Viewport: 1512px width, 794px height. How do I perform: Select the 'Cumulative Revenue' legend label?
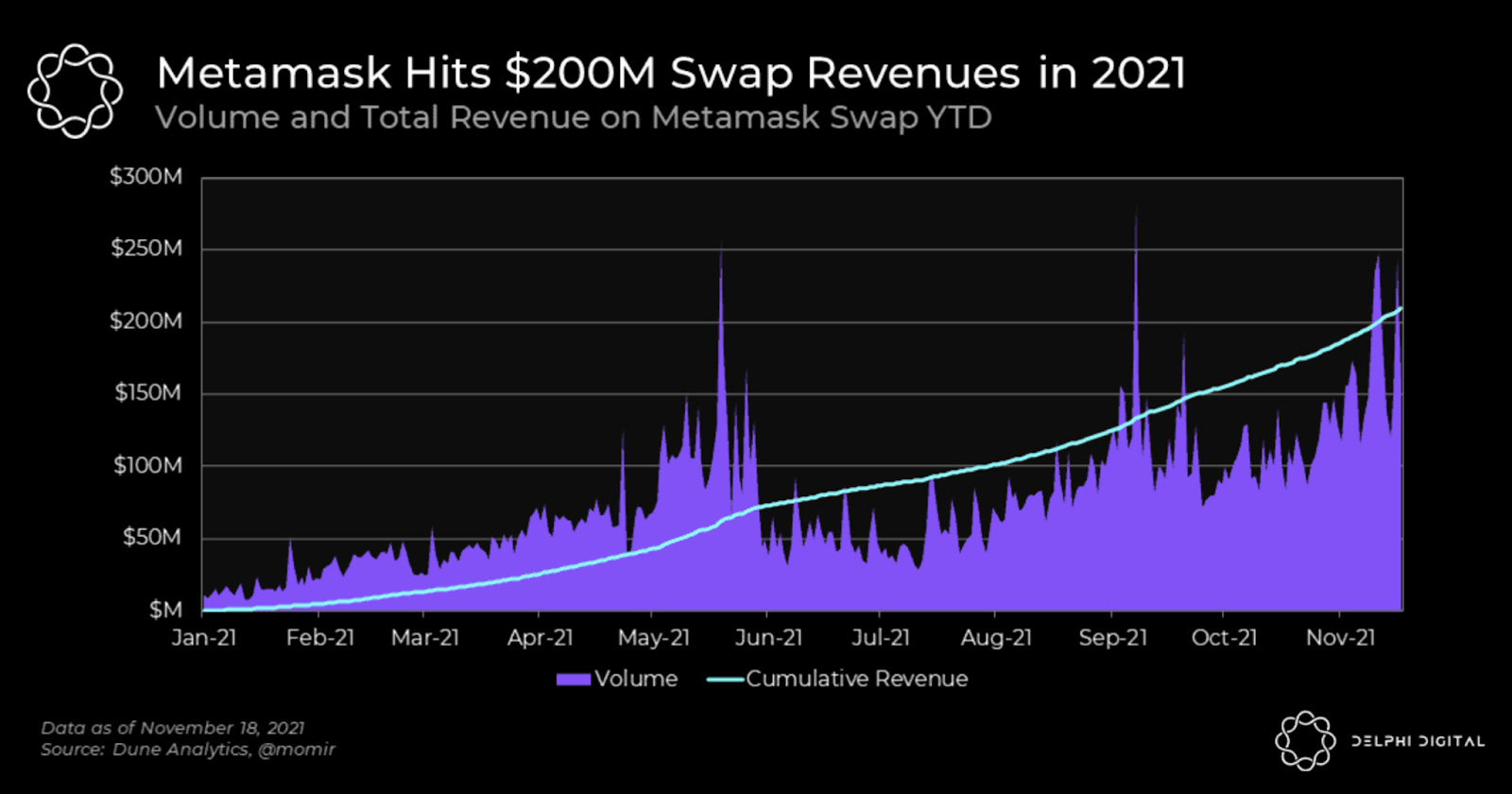[857, 679]
